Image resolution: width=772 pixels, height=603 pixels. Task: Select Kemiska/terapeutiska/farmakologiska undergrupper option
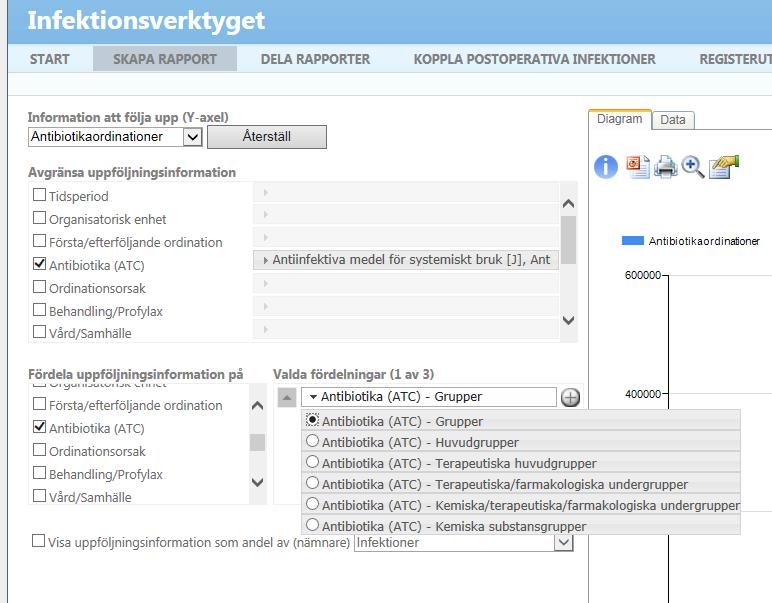point(312,504)
